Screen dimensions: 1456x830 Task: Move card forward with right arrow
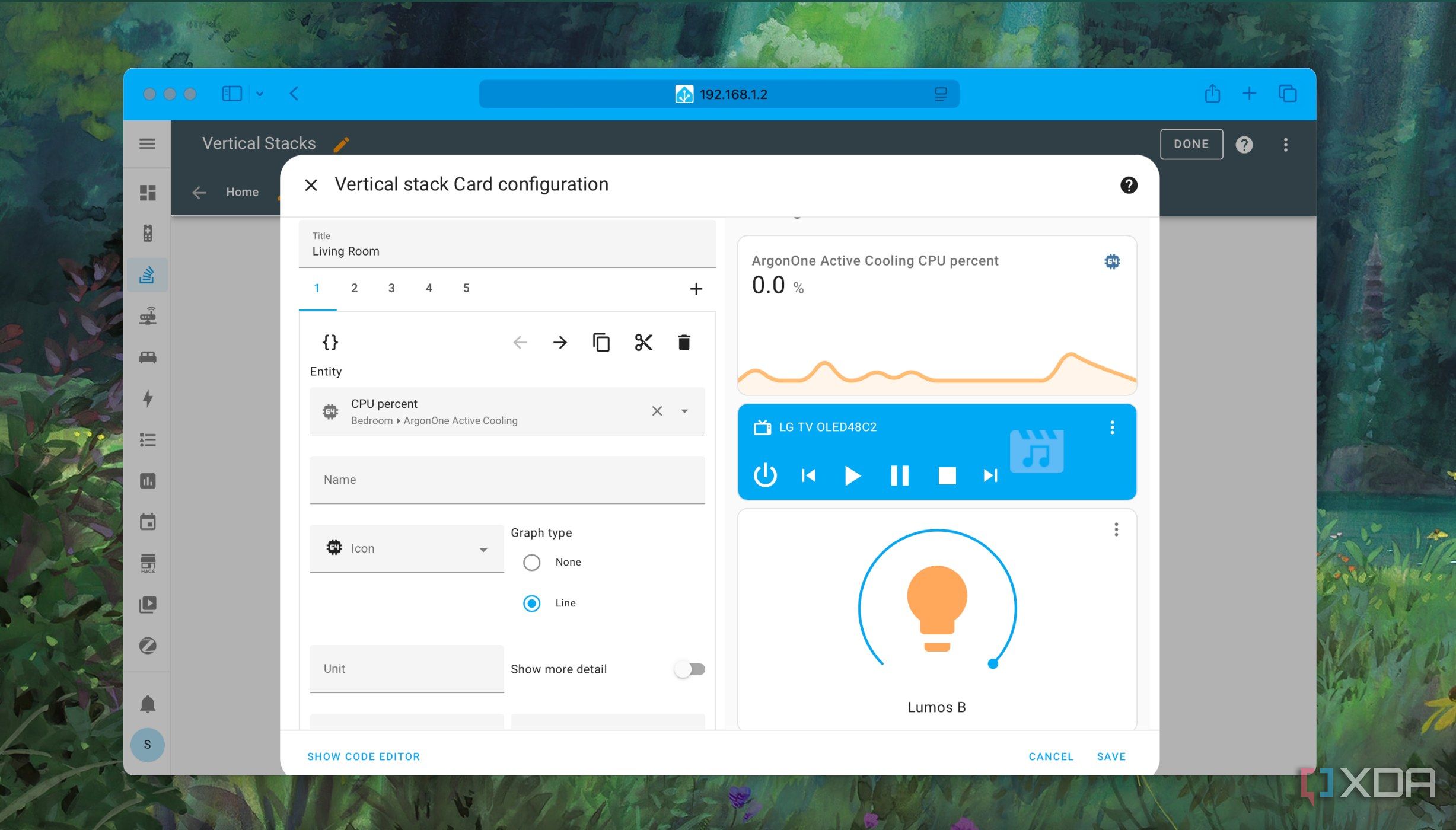tap(560, 342)
